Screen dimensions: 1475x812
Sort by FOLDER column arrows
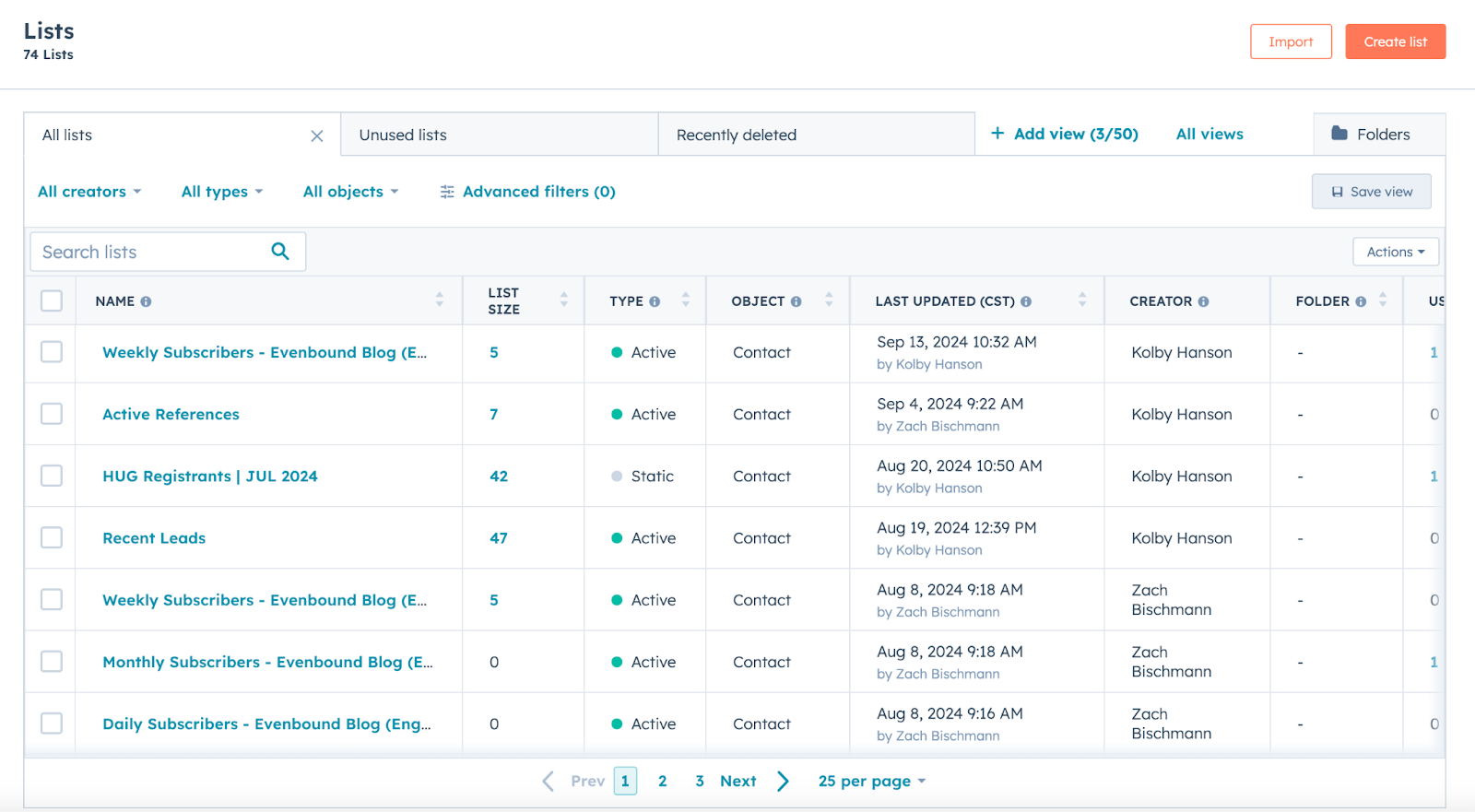1383,300
